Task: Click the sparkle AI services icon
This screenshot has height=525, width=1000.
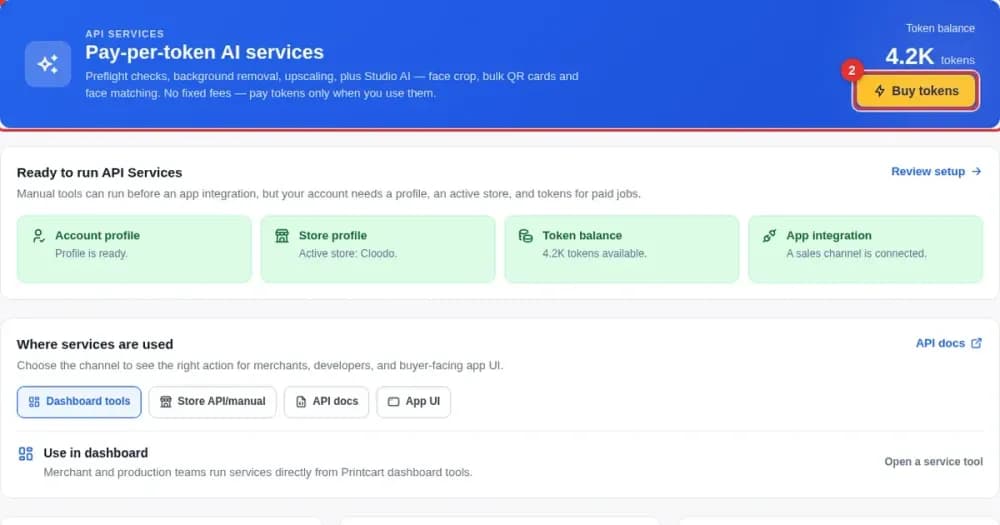Action: tap(48, 64)
